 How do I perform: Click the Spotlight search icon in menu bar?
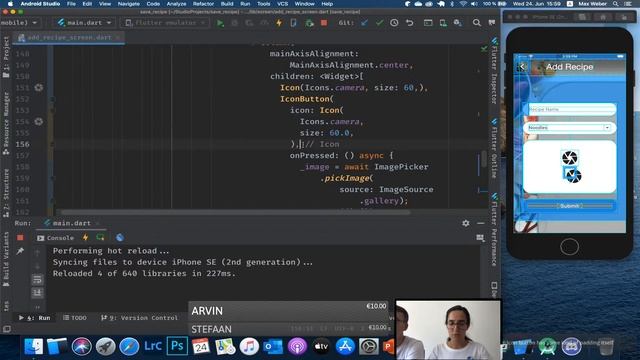615,4
